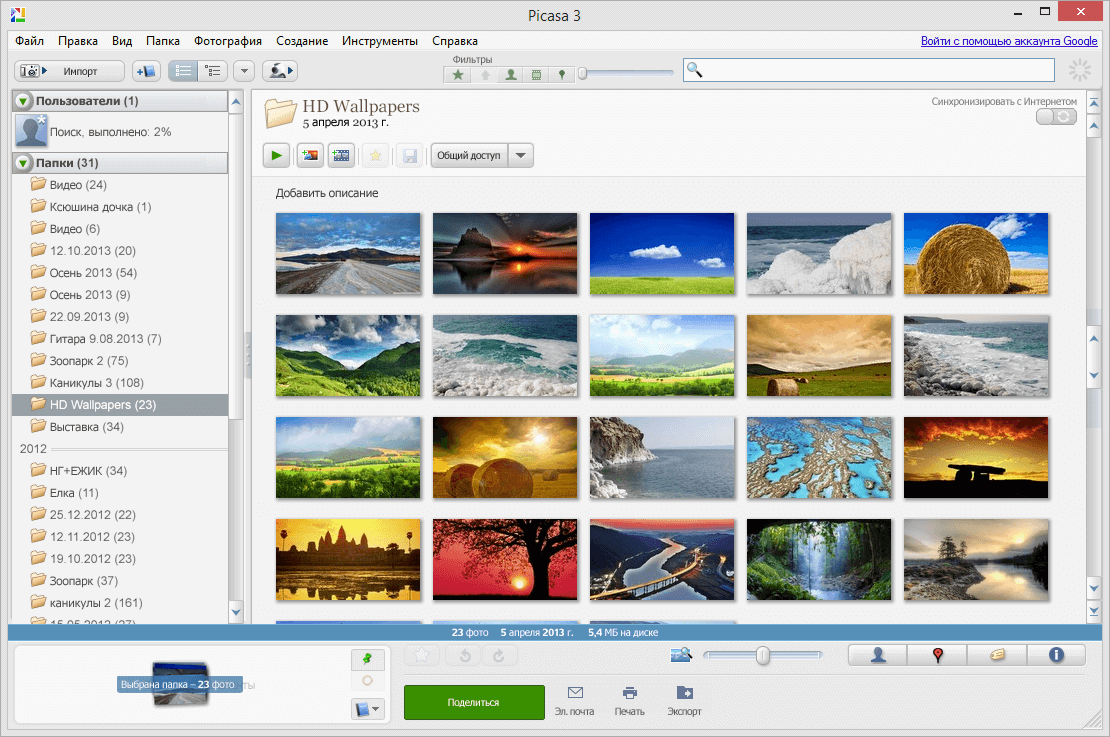This screenshot has height=737, width=1110.
Task: Filter to show geotagged photos
Action: click(x=561, y=74)
